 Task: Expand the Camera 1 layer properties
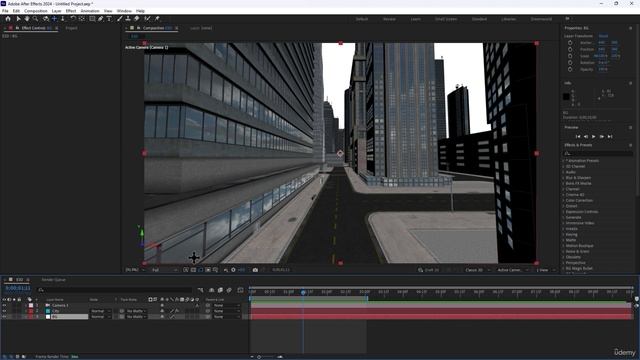tap(26, 305)
